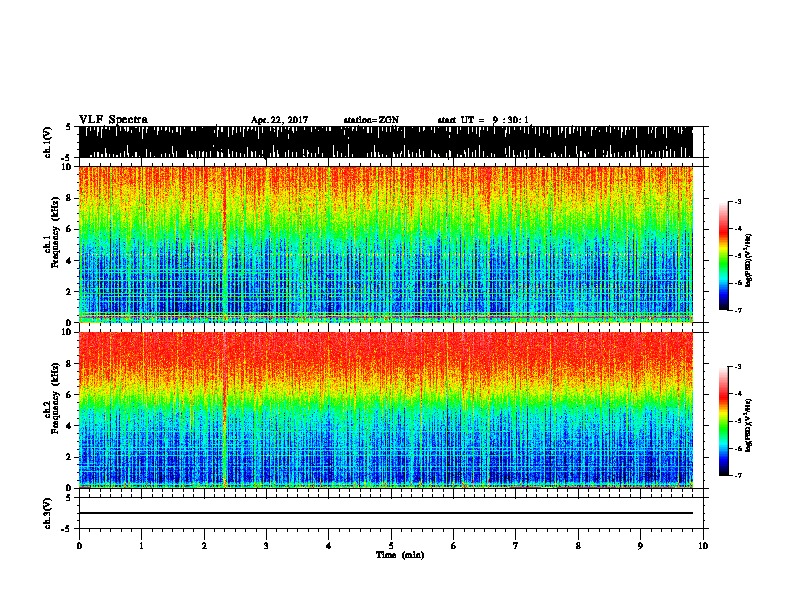792x612 pixels.
Task: Click time axis tick label "0"
Action: 79,546
